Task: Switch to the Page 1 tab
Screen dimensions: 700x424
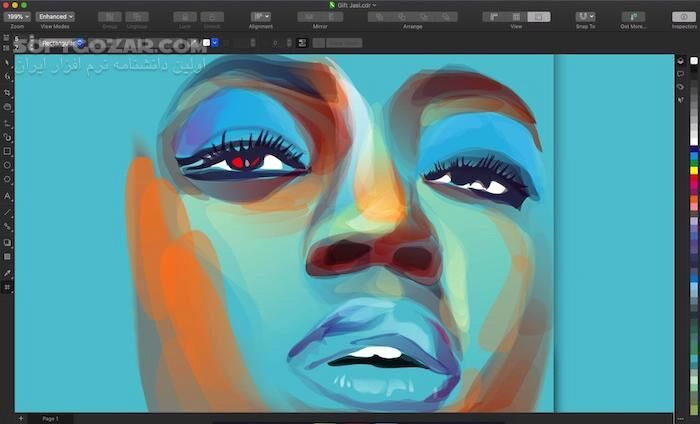Action: point(50,419)
